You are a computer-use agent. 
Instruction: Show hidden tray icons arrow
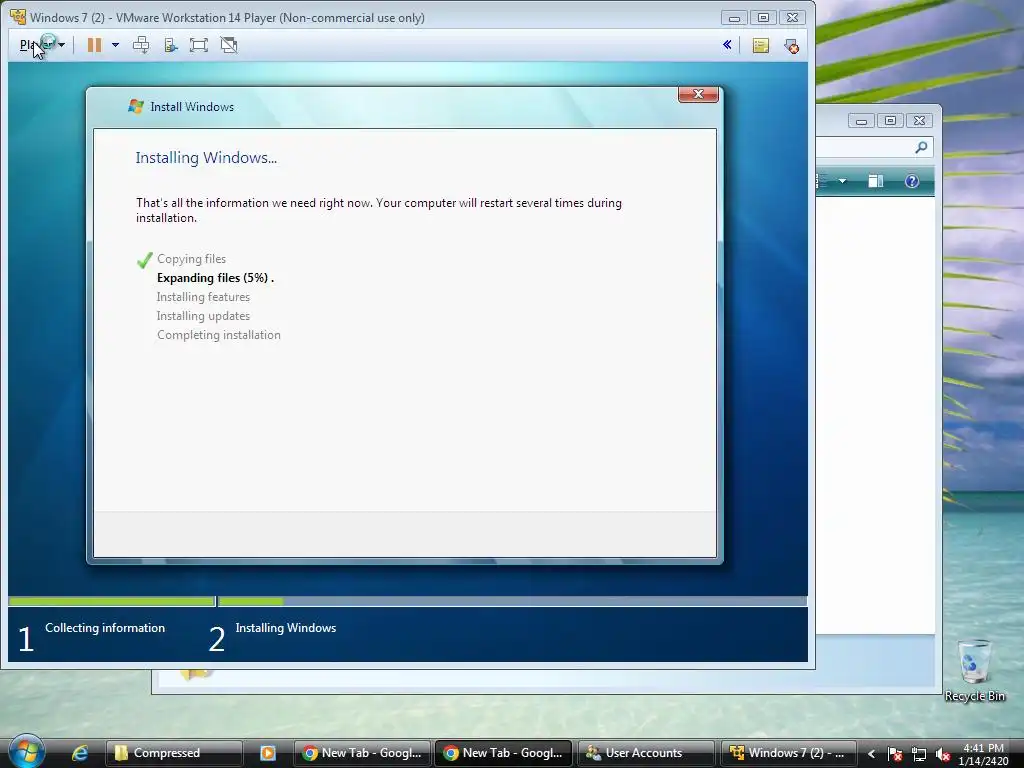coord(871,754)
